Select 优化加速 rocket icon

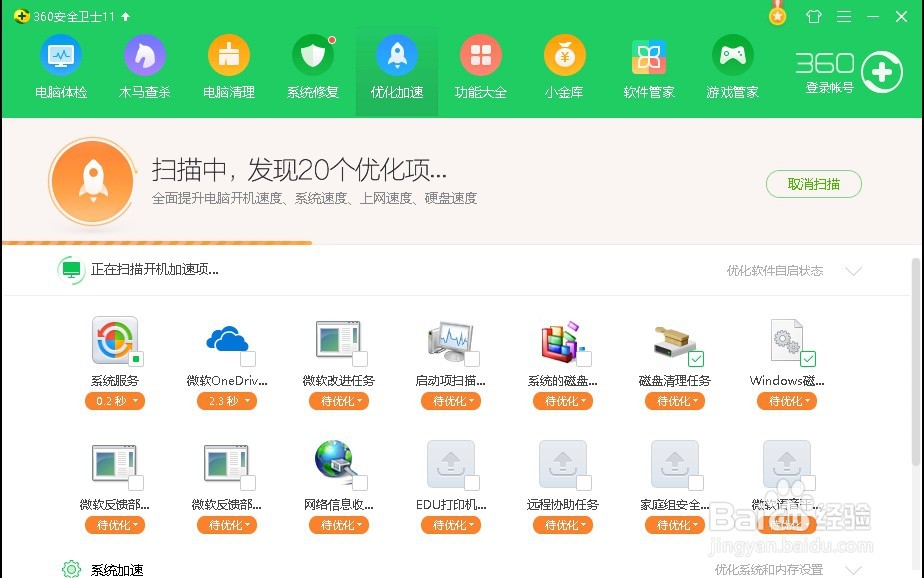point(397,55)
